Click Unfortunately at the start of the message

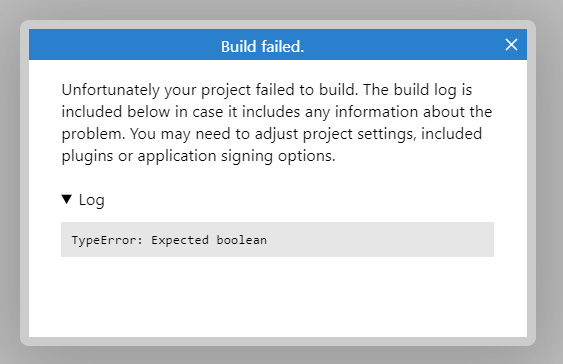point(111,90)
